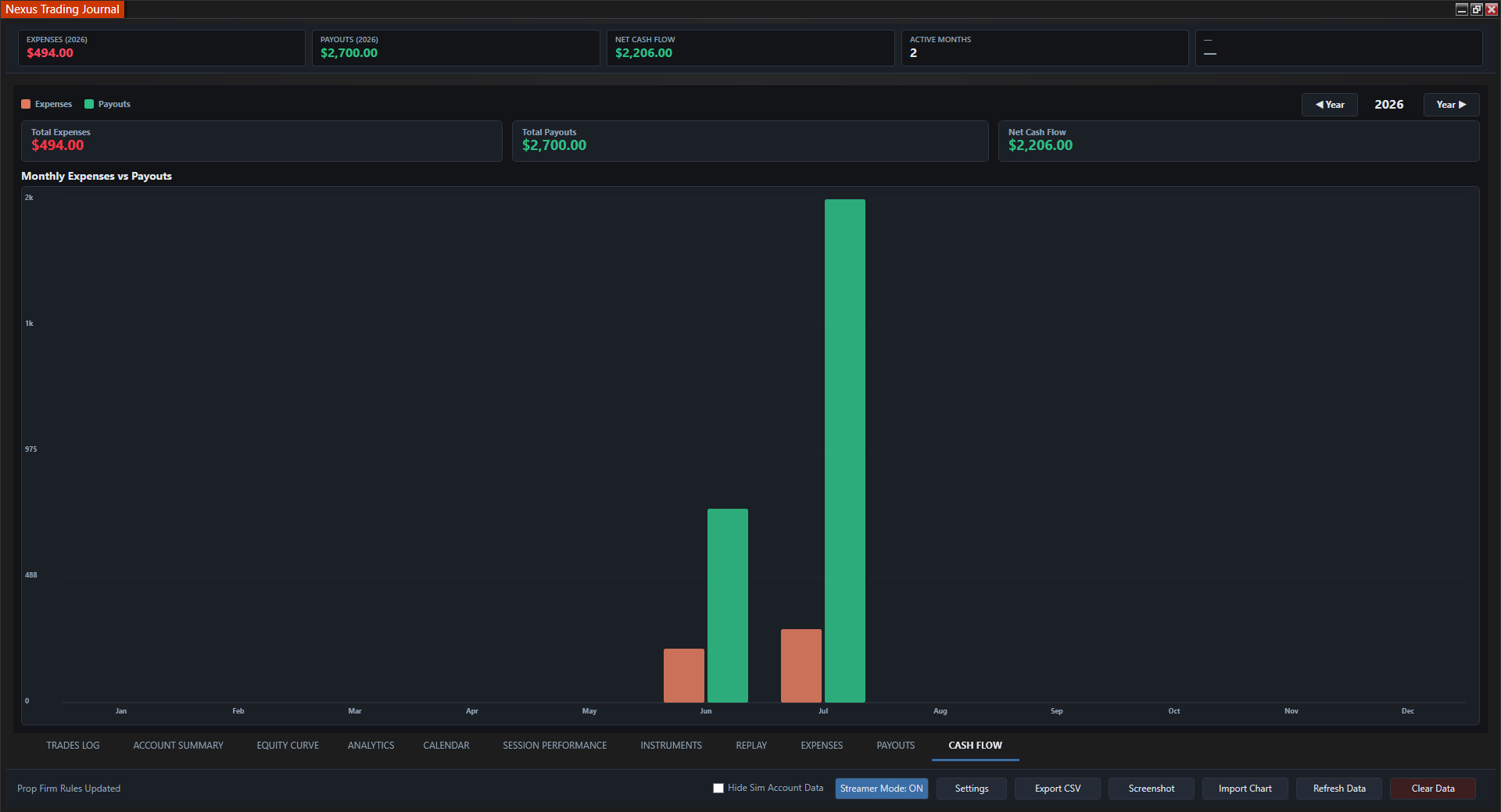Click the Payouts legend color swatch

click(89, 104)
